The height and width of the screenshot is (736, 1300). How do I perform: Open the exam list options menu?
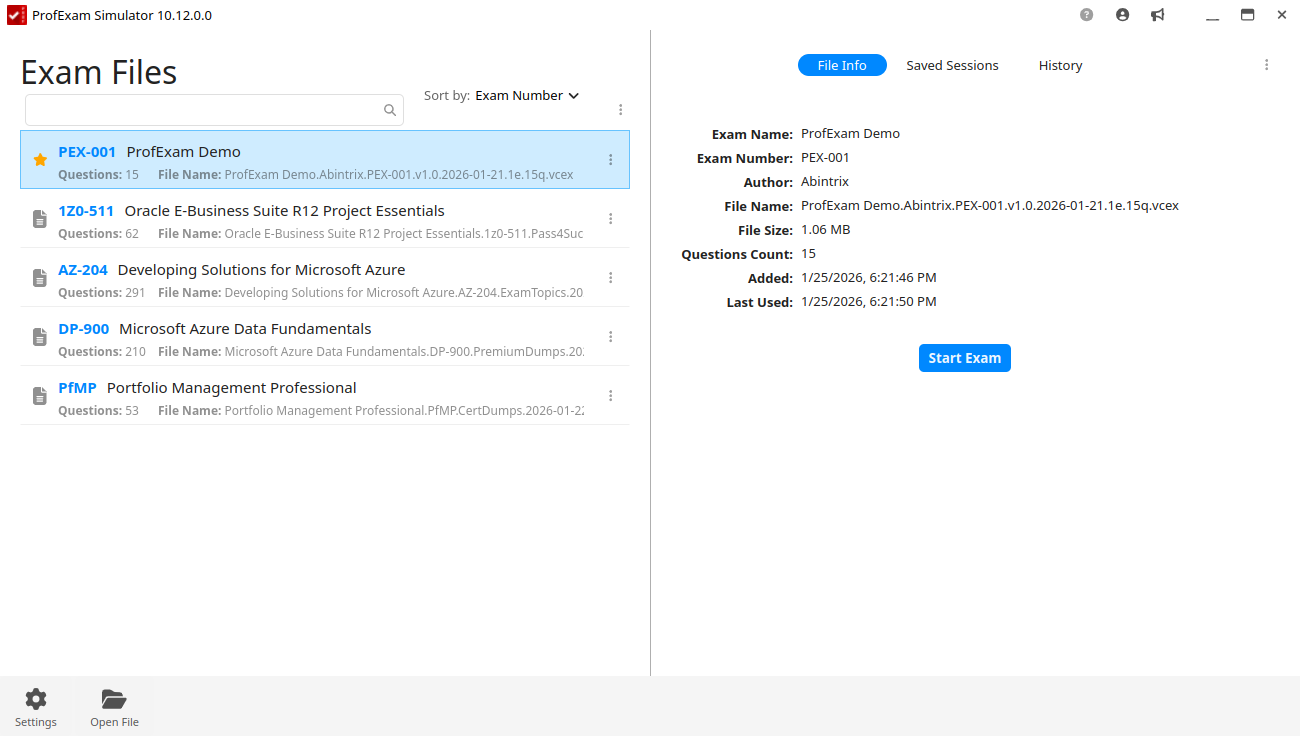click(x=620, y=110)
